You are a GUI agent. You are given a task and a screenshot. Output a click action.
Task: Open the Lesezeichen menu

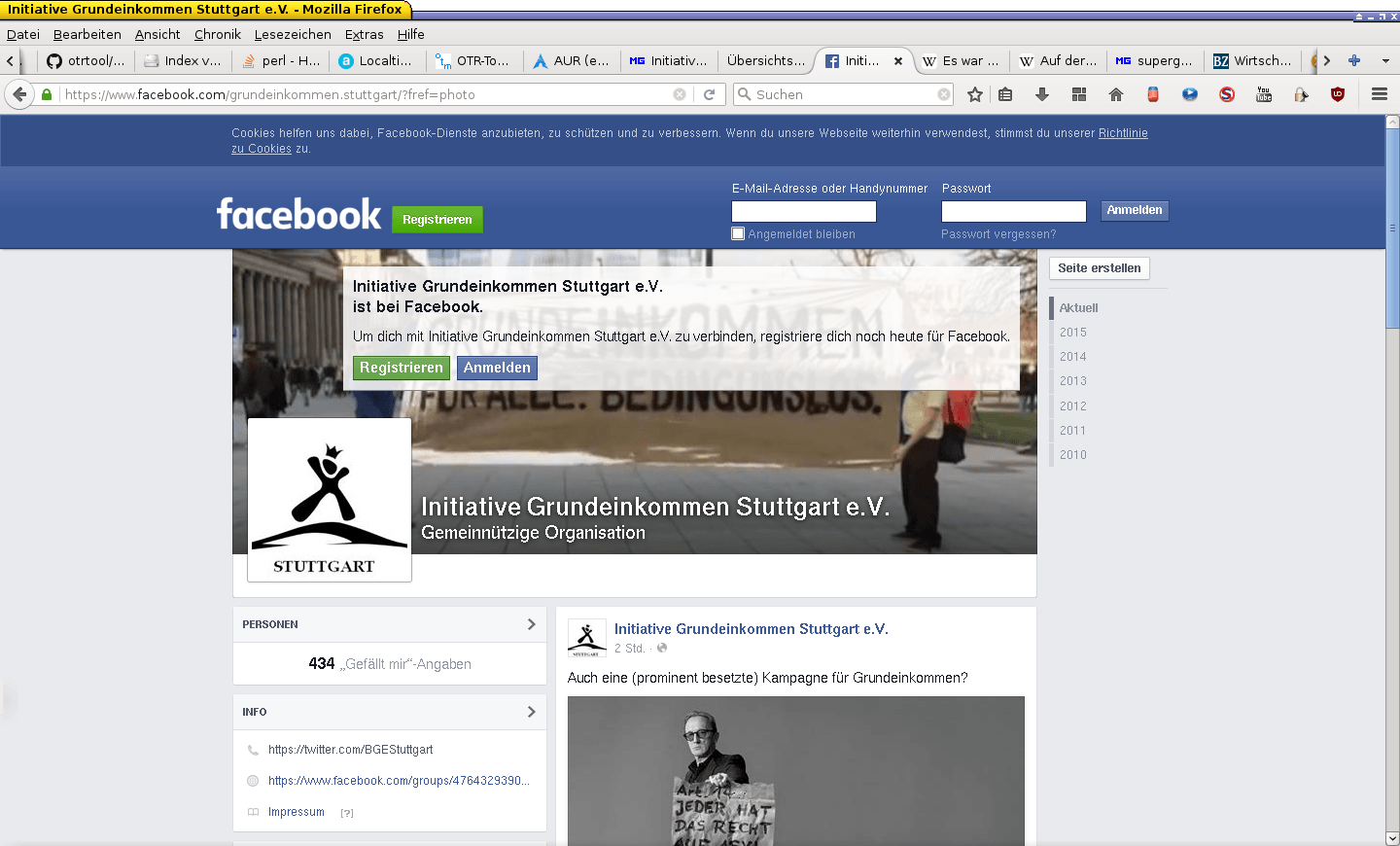[293, 34]
